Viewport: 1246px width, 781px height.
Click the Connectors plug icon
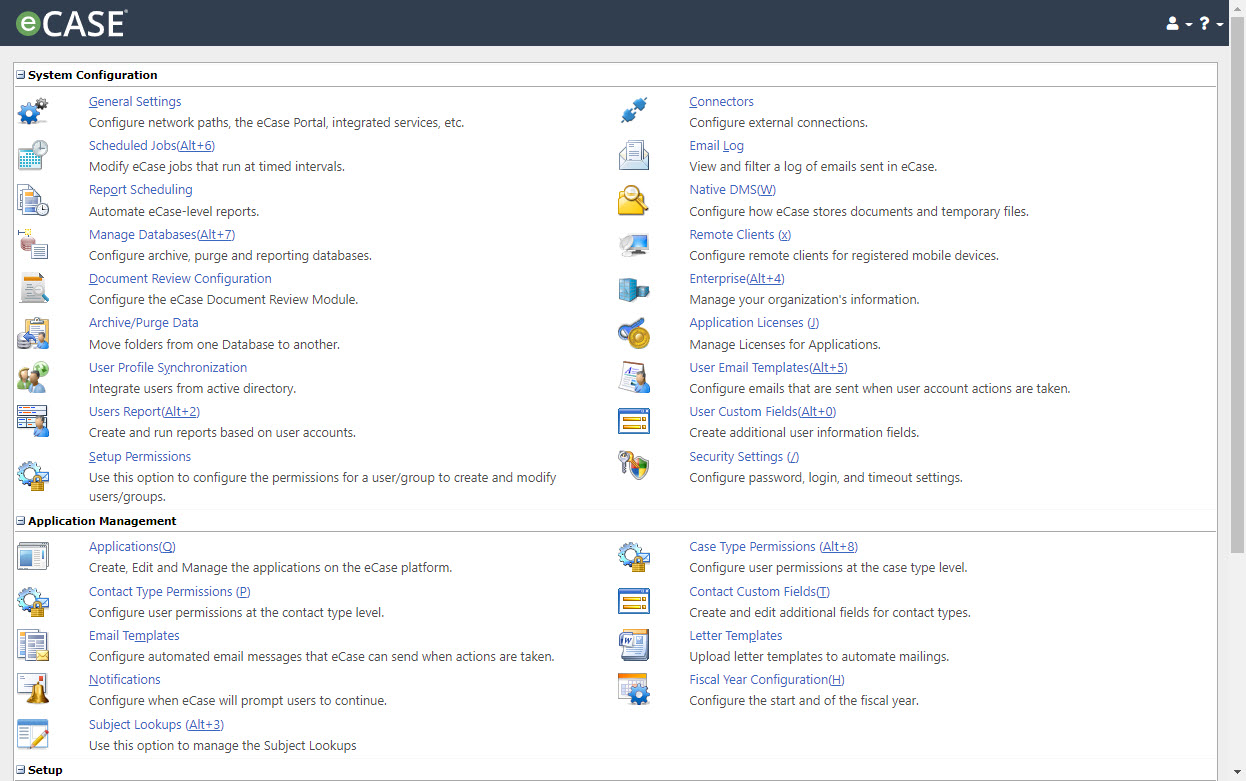click(634, 111)
